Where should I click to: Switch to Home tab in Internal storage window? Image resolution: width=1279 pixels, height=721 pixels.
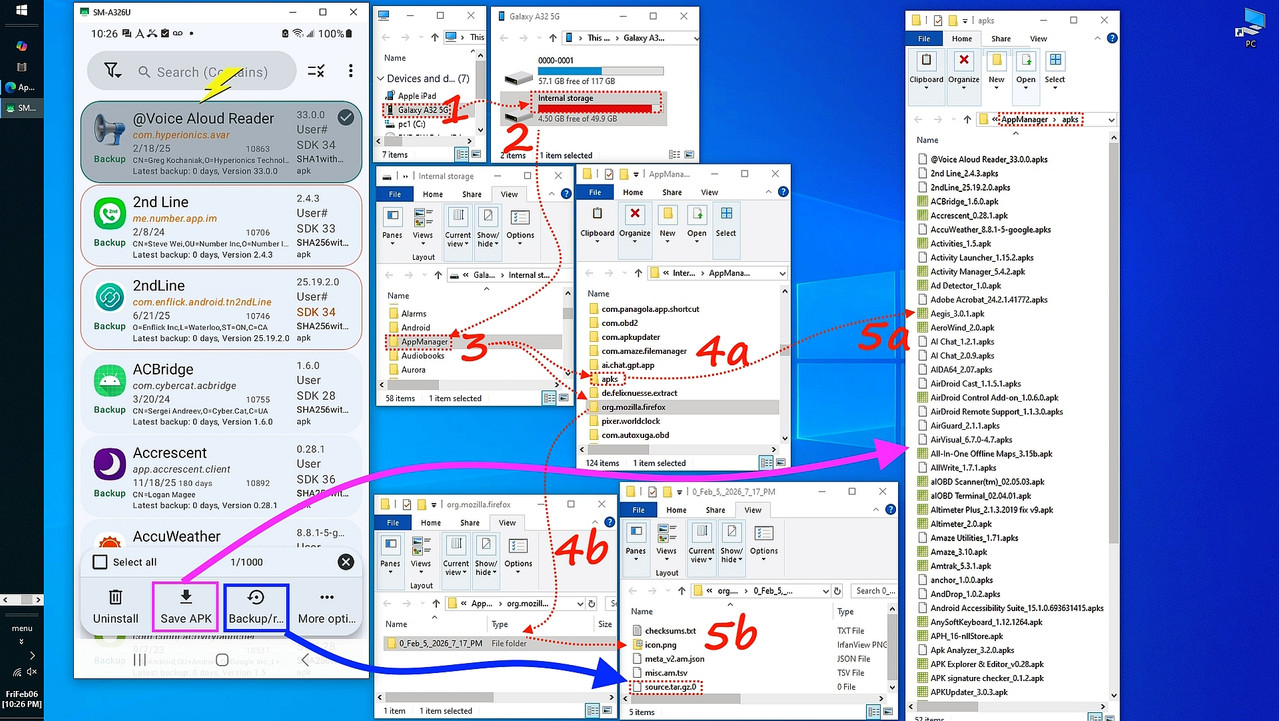(x=432, y=195)
